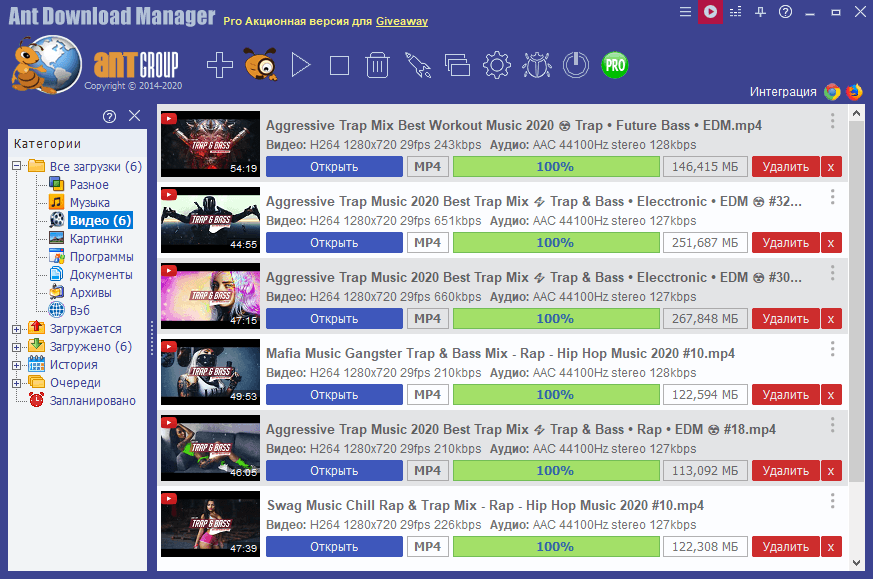This screenshot has height=579, width=873.
Task: Stop downloads using the square Stop icon
Action: click(x=339, y=65)
